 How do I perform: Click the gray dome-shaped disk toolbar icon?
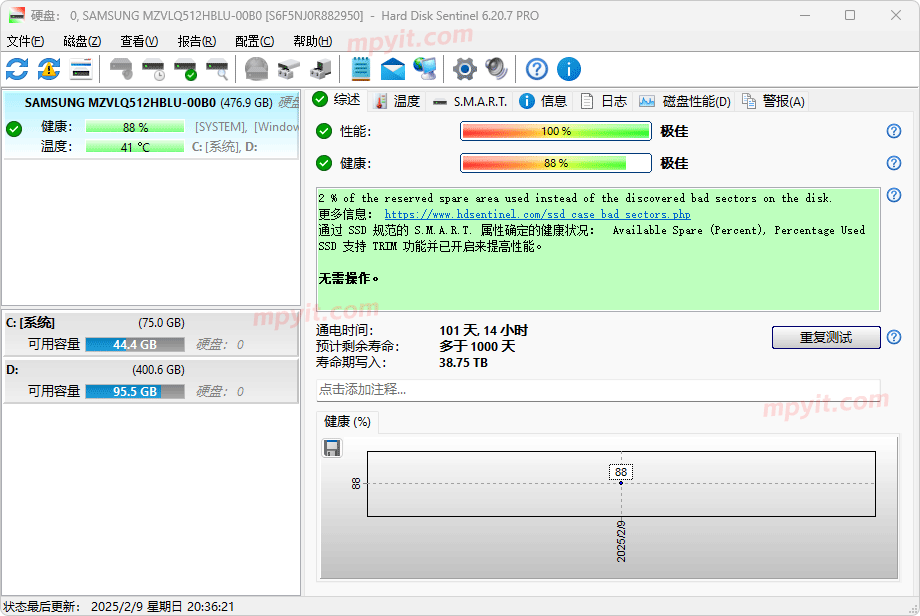coord(256,69)
